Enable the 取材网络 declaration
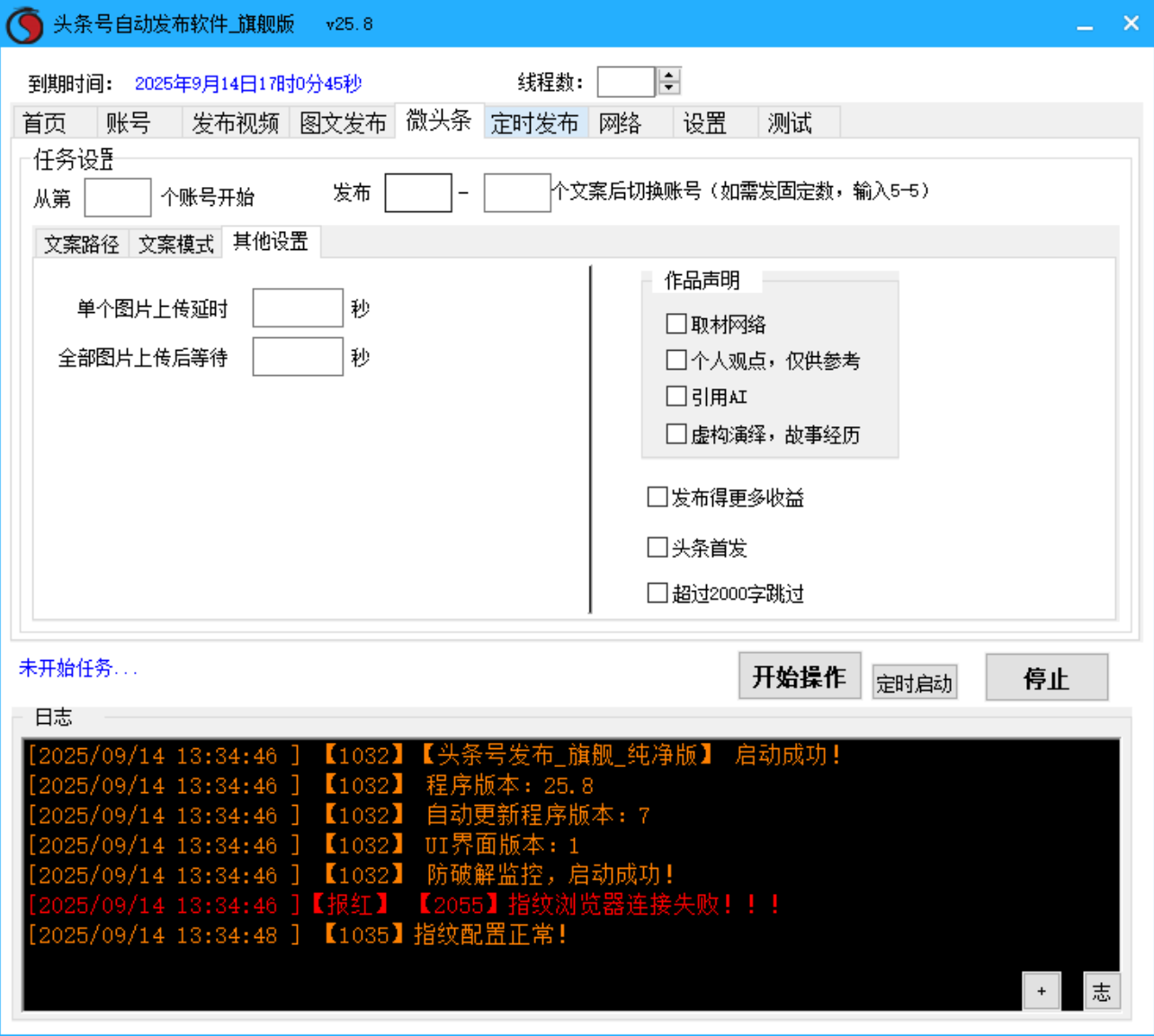 [x=676, y=323]
